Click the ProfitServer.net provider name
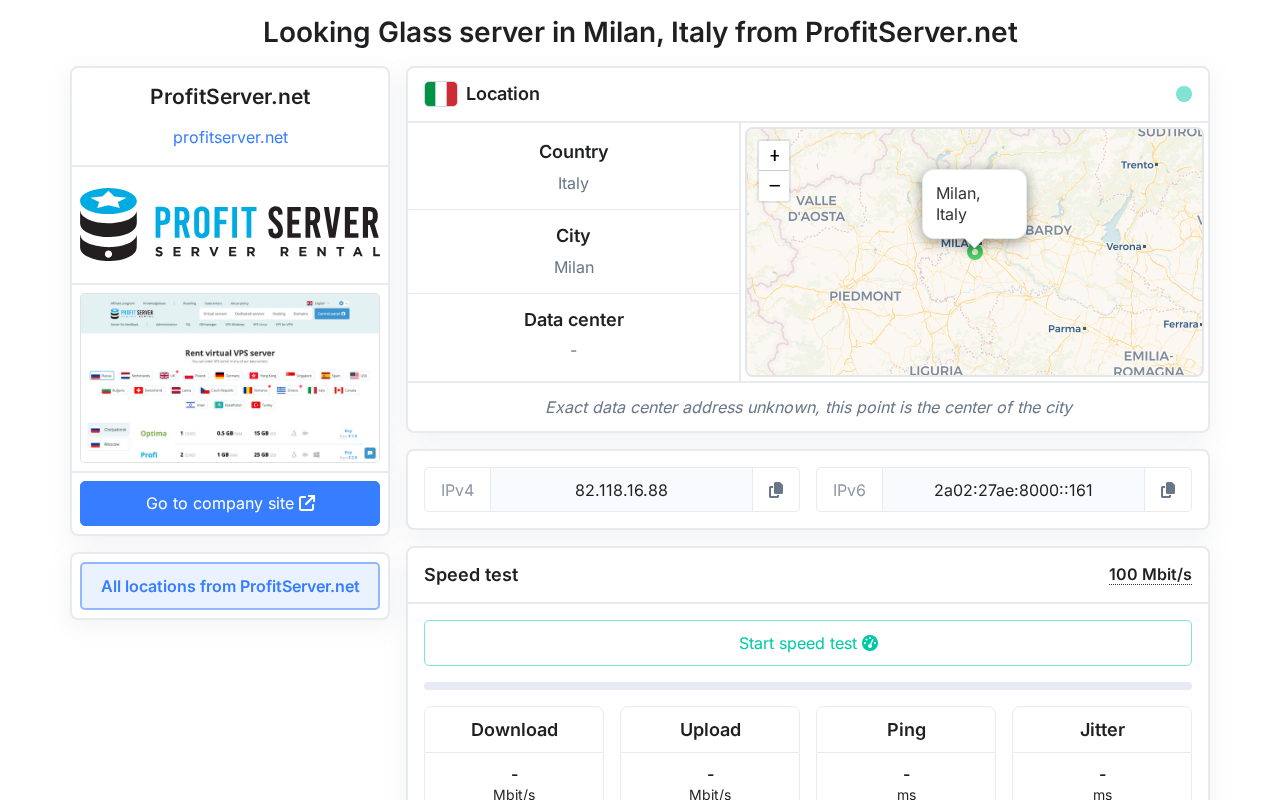 230,97
